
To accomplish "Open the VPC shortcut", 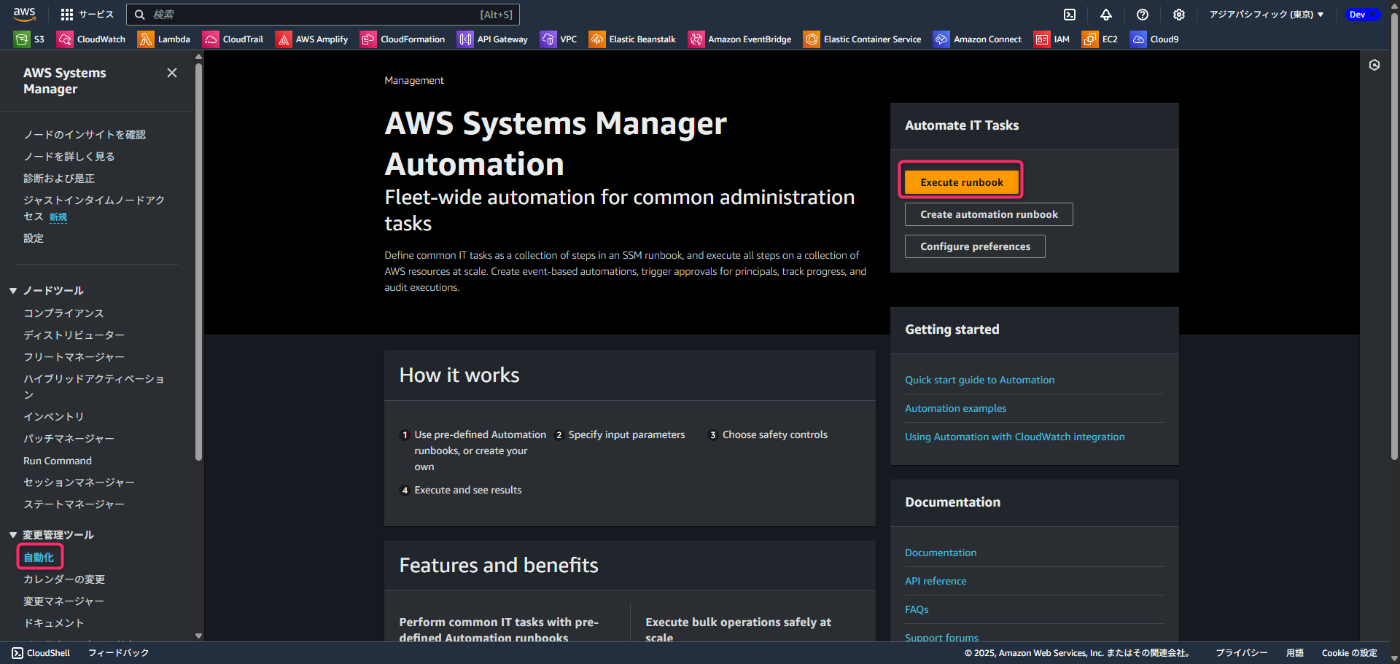I will pyautogui.click(x=559, y=39).
